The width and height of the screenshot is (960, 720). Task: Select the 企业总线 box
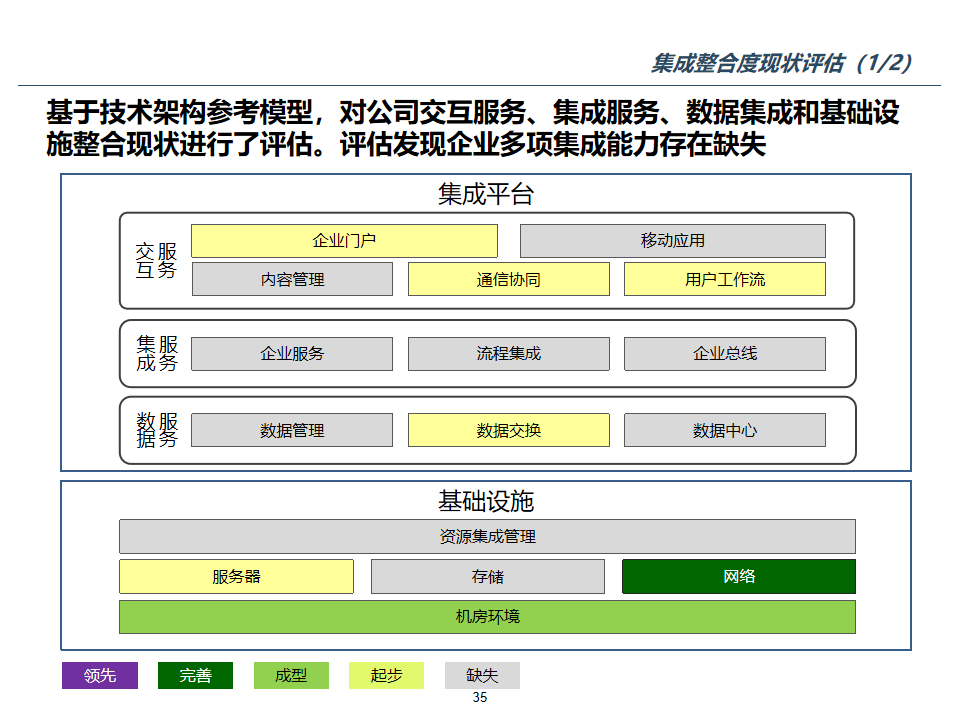click(725, 354)
